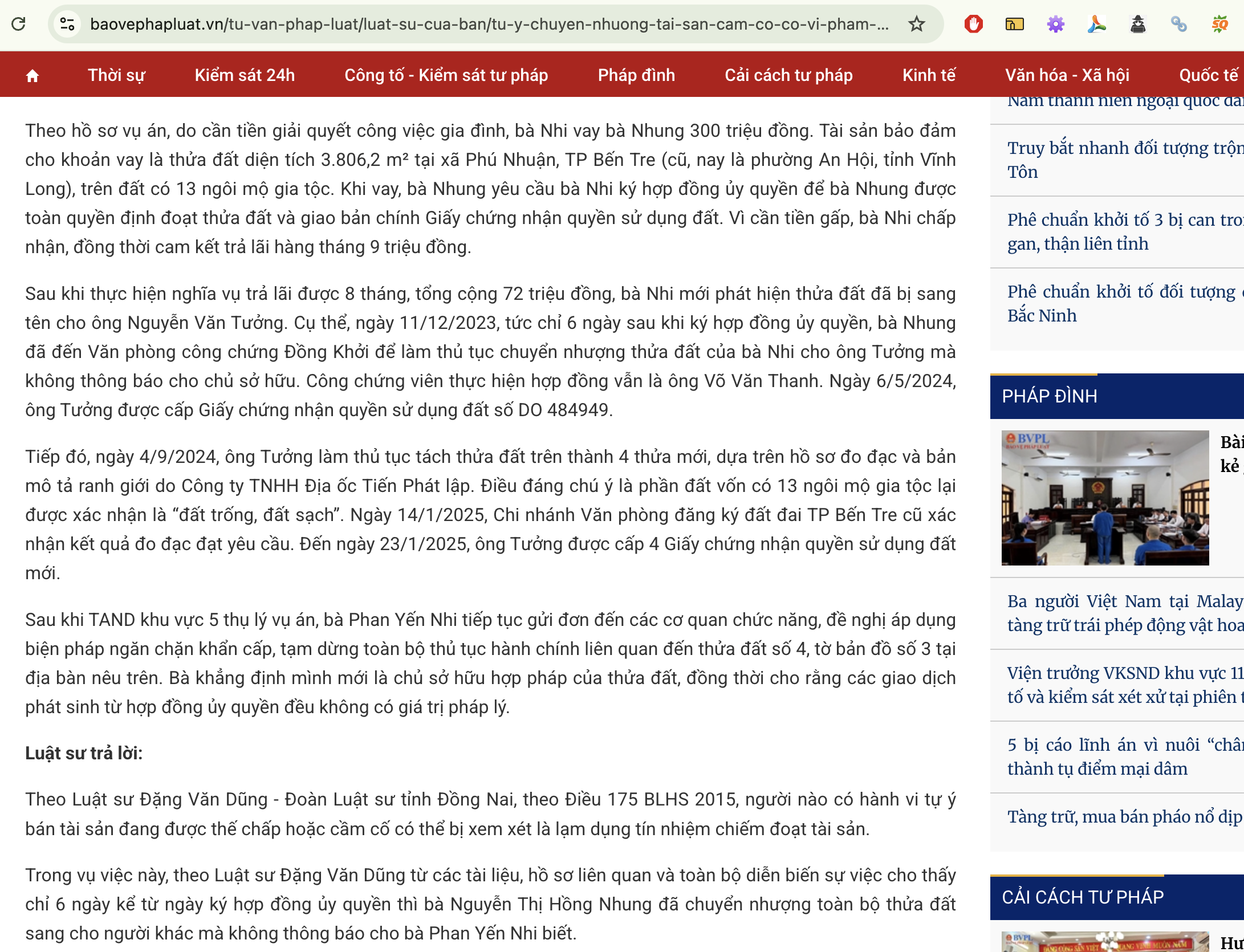Click the 'Luật sư trả lời:' heading
1244x952 pixels.
[x=84, y=753]
